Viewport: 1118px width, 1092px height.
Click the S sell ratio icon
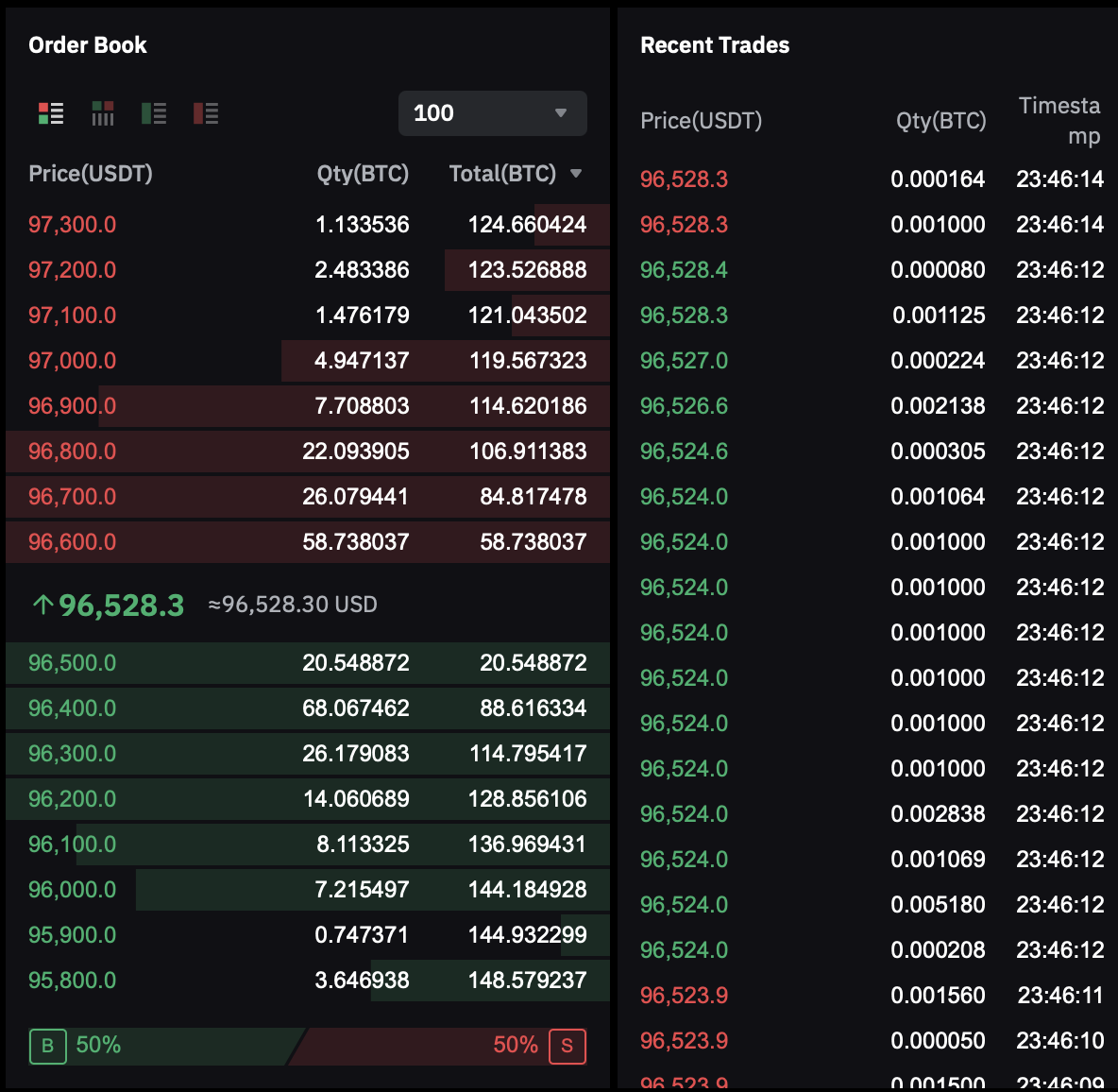pos(567,1047)
